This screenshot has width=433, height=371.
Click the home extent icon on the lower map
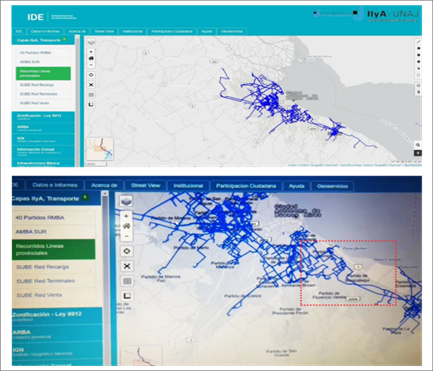[x=126, y=226]
